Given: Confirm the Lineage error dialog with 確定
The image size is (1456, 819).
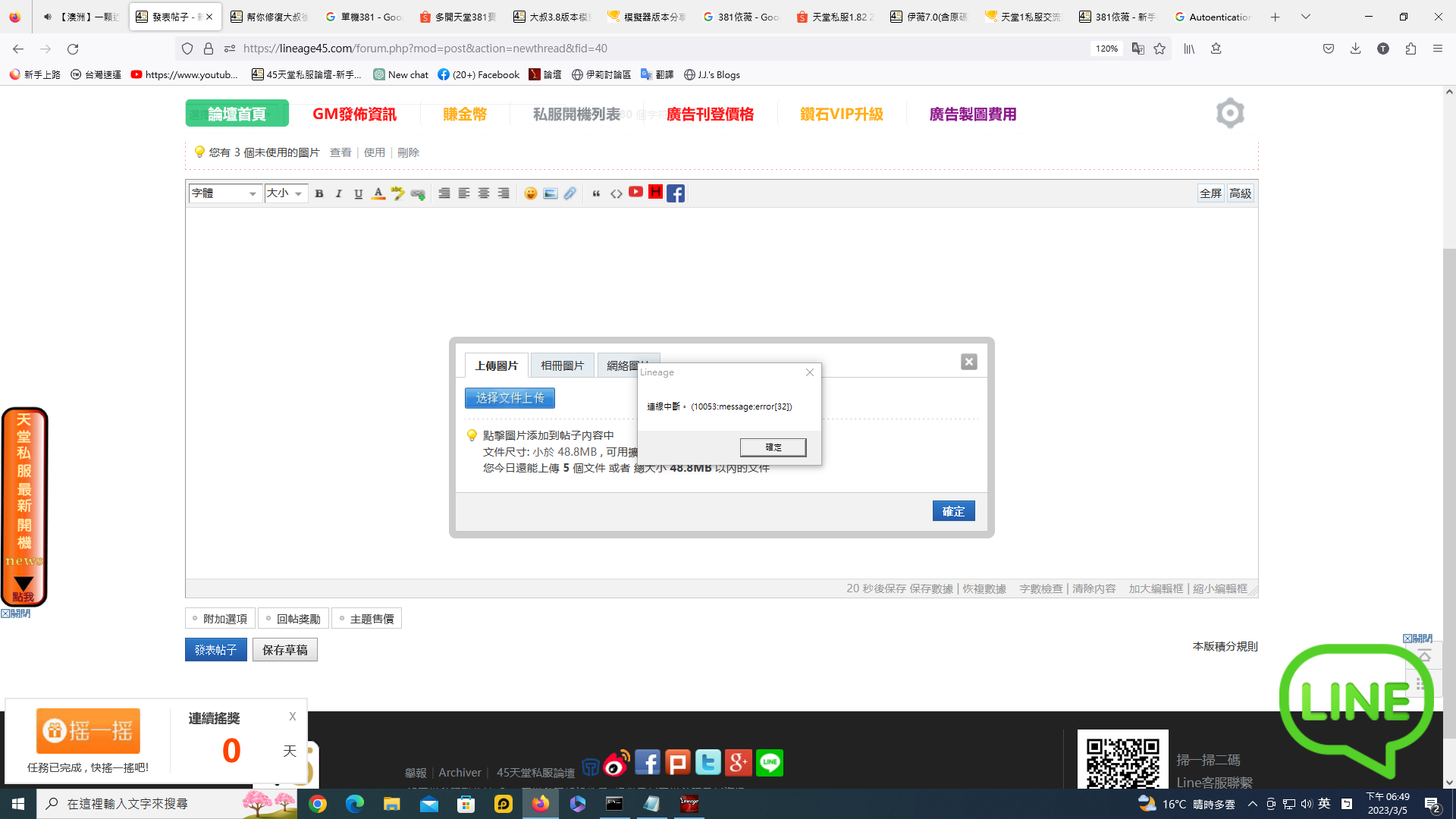Looking at the screenshot, I should tap(773, 447).
